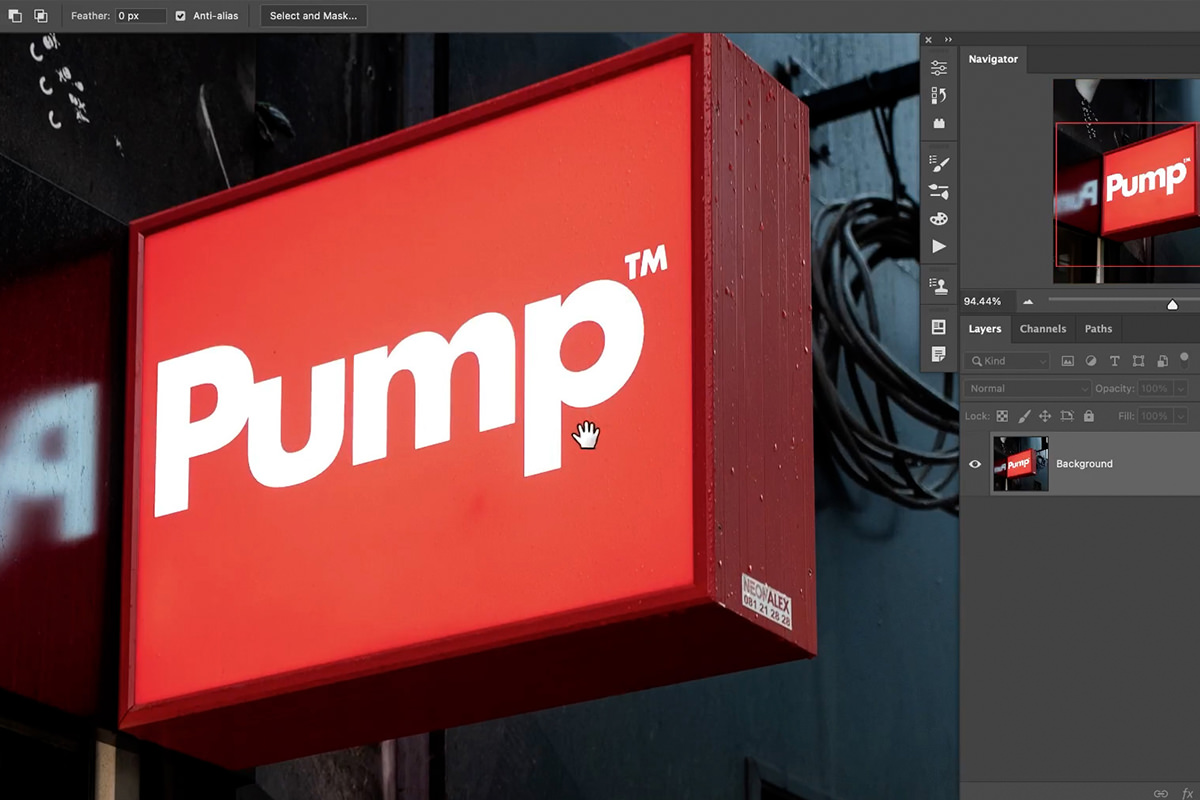Filter layers by pixel layer icon
Image resolution: width=1200 pixels, height=800 pixels.
point(1068,361)
